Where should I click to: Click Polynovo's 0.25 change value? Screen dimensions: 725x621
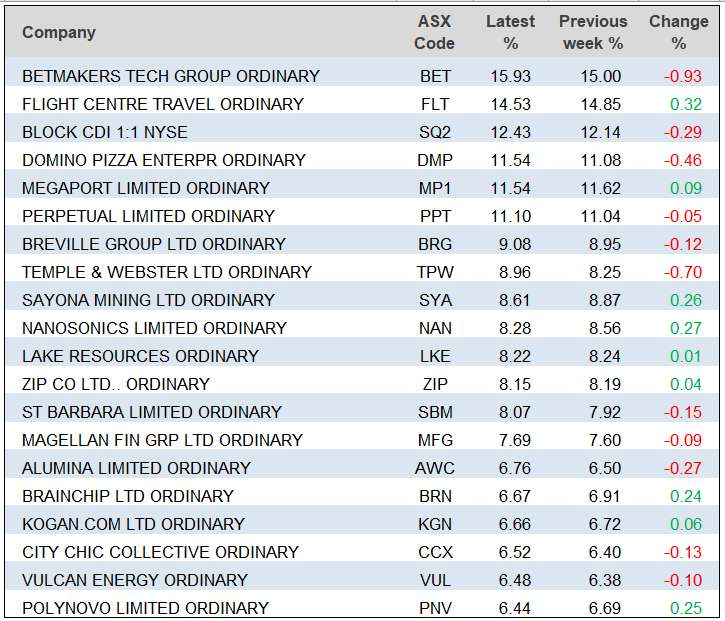click(687, 608)
